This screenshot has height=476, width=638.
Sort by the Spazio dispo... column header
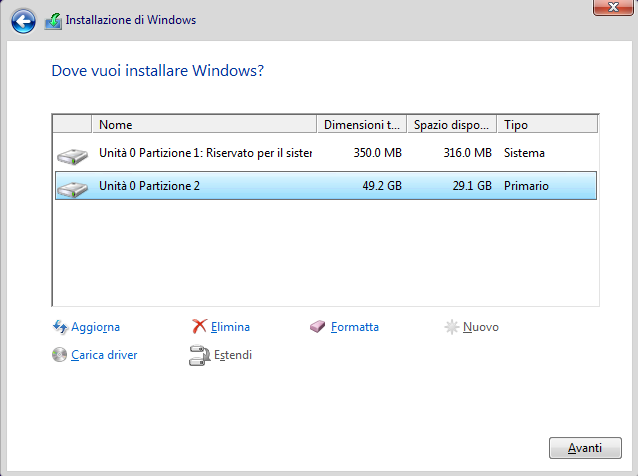[452, 124]
